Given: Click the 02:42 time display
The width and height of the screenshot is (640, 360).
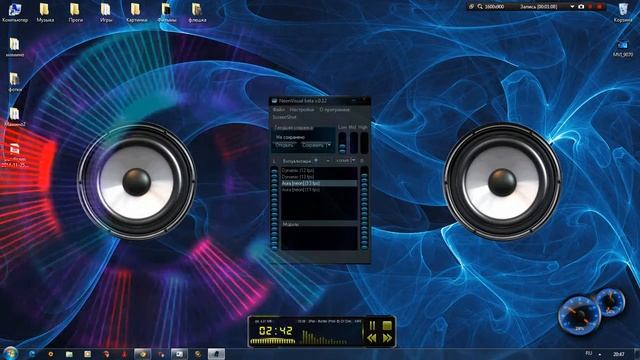Looking at the screenshot, I should 276,331.
